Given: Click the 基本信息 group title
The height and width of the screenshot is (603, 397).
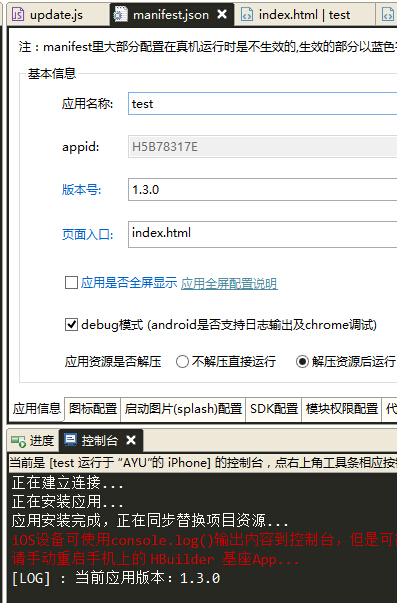Looking at the screenshot, I should 52,73.
